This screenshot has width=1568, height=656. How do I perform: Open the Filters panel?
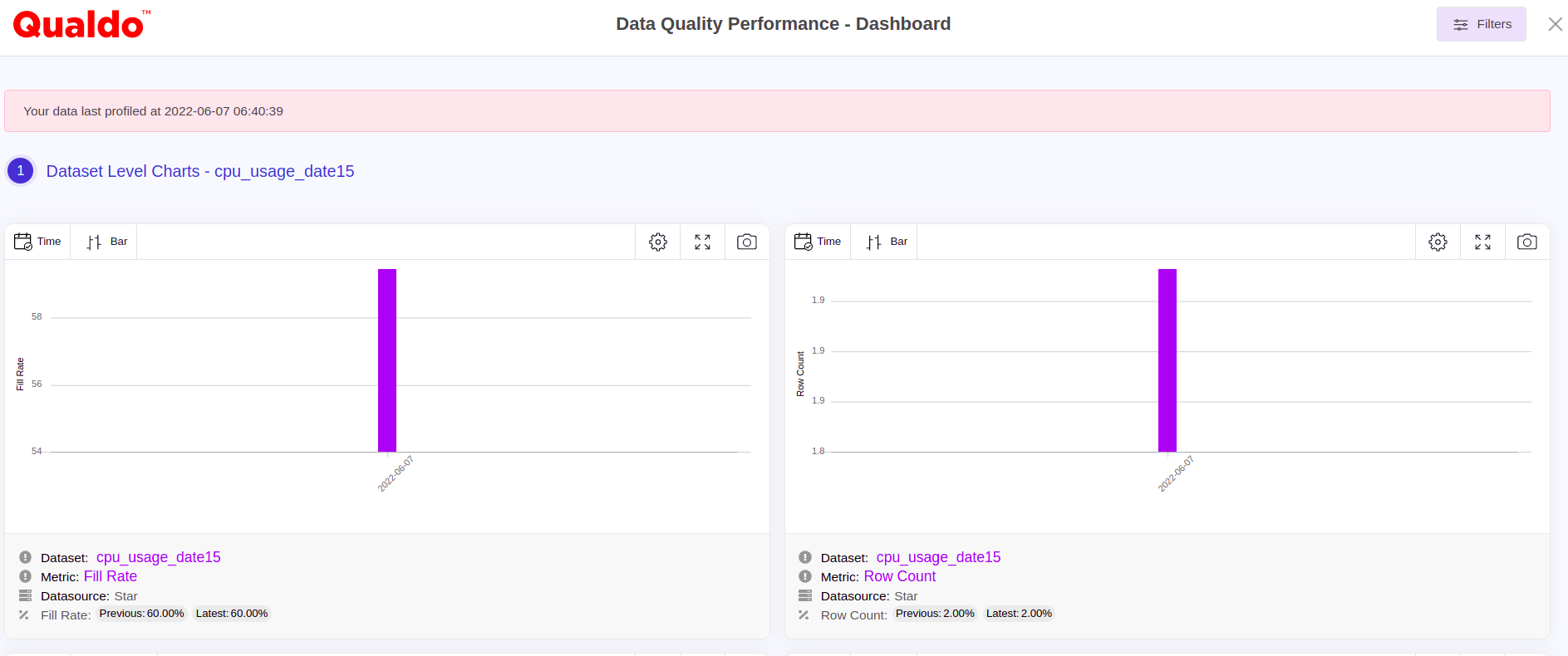[1481, 24]
